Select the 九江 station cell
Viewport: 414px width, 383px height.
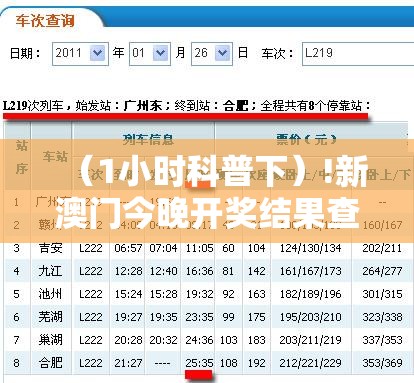tap(50, 271)
